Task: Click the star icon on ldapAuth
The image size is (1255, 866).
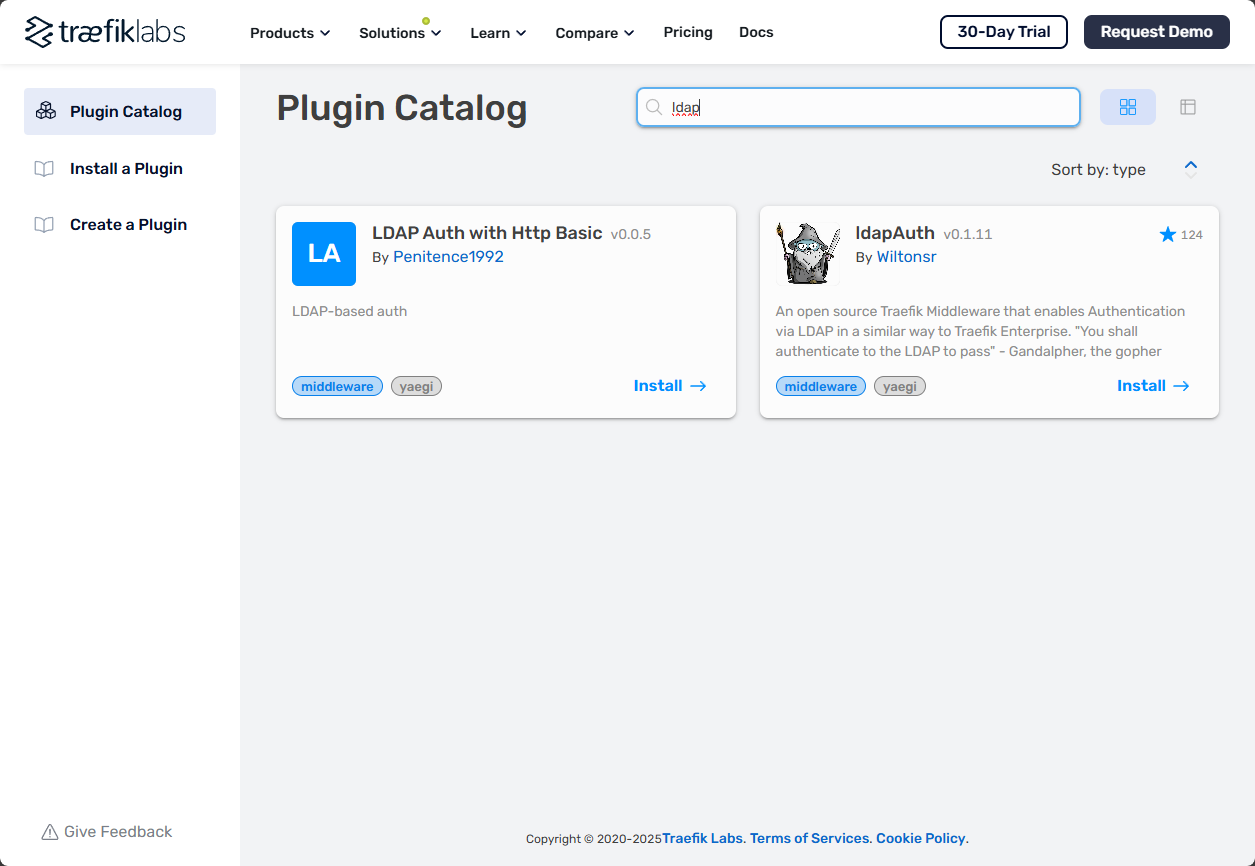Action: pos(1167,234)
